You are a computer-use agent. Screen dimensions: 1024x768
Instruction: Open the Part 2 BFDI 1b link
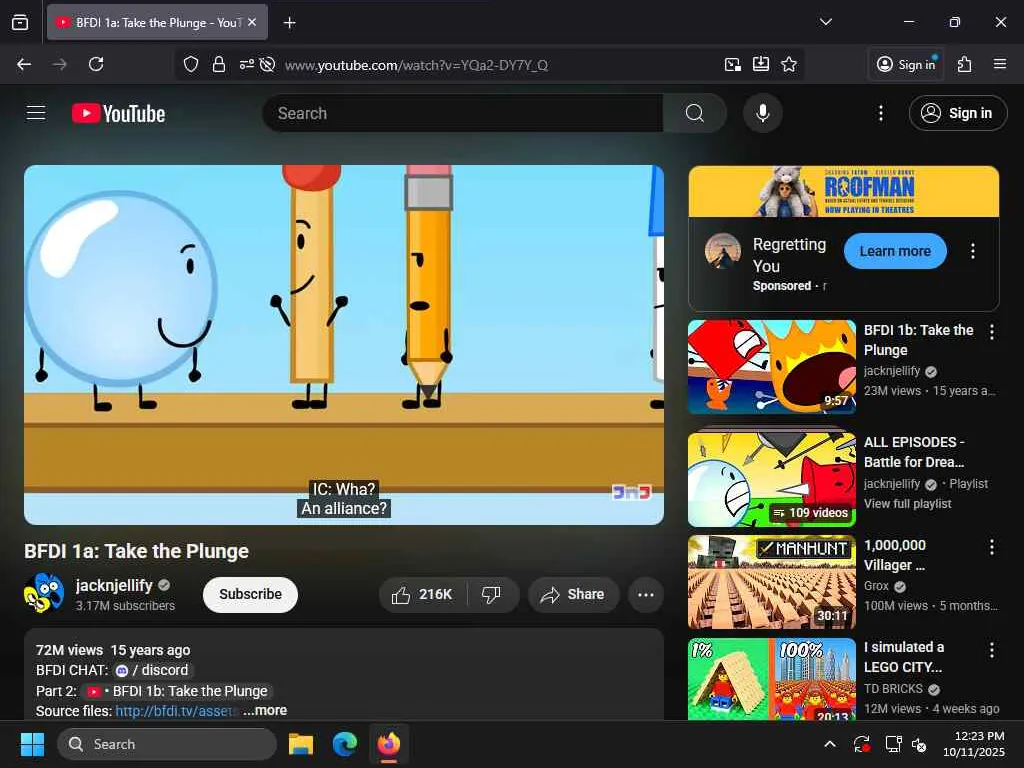click(x=178, y=691)
